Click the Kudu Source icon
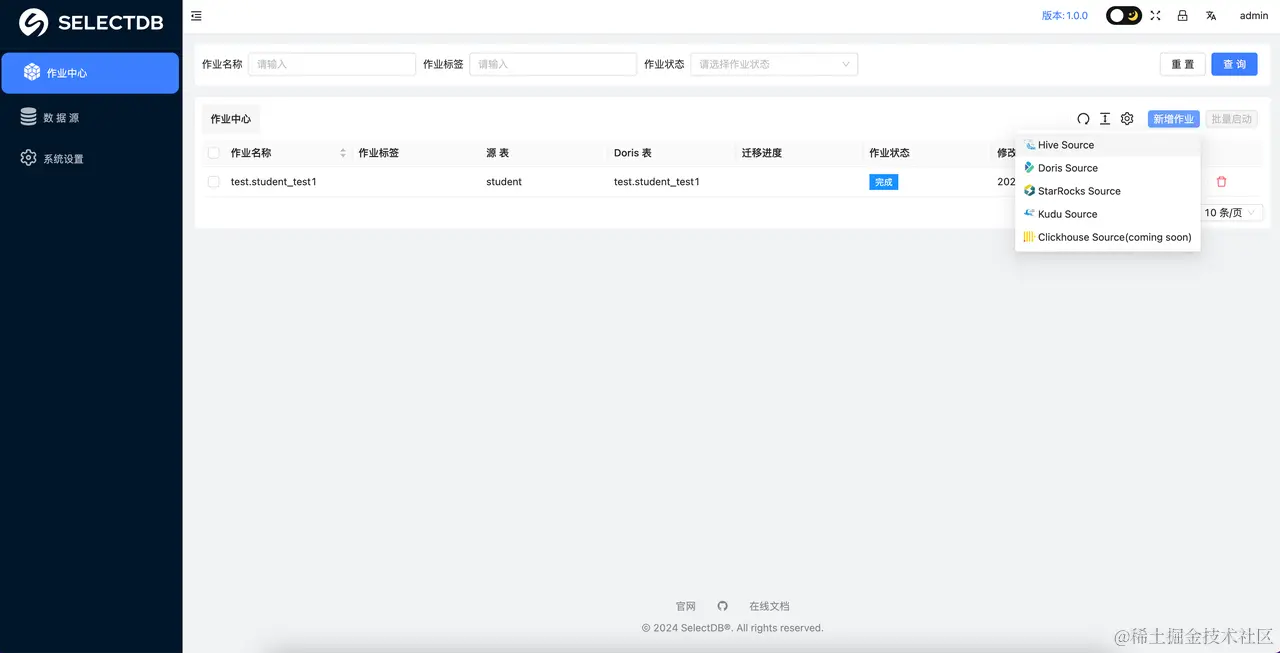Screen dimensions: 1280x653 click(1030, 214)
